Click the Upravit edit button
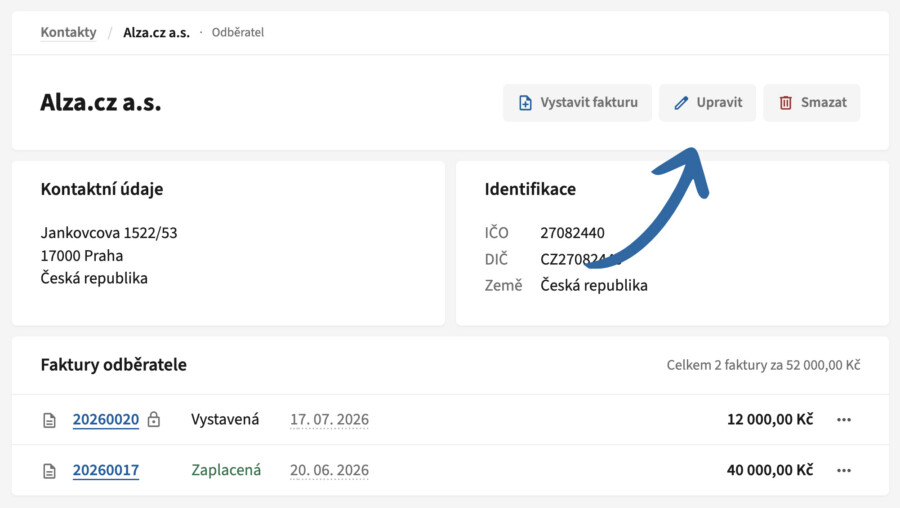The width and height of the screenshot is (900, 508). 707,103
